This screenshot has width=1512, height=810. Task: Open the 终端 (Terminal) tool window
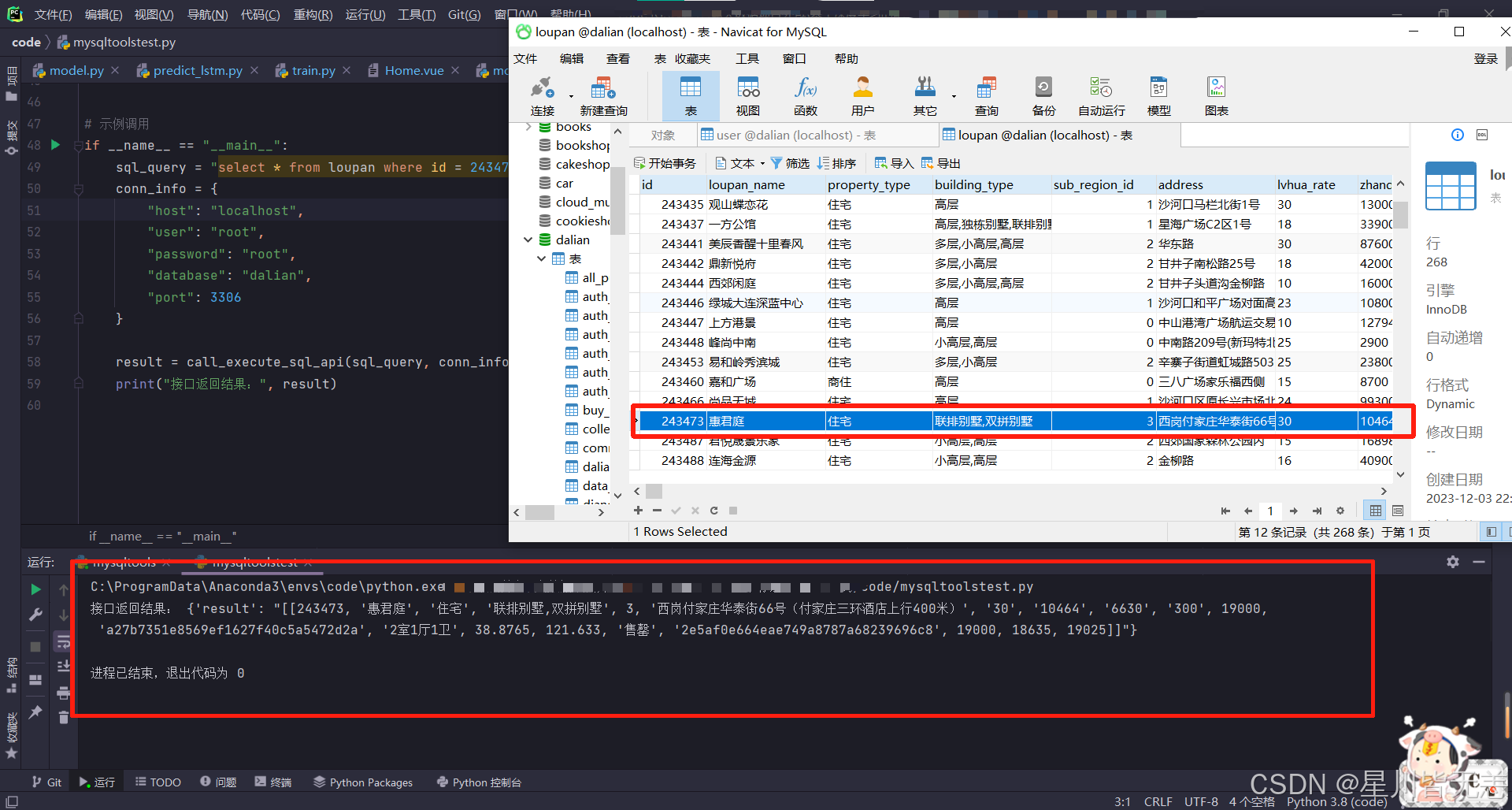[272, 782]
